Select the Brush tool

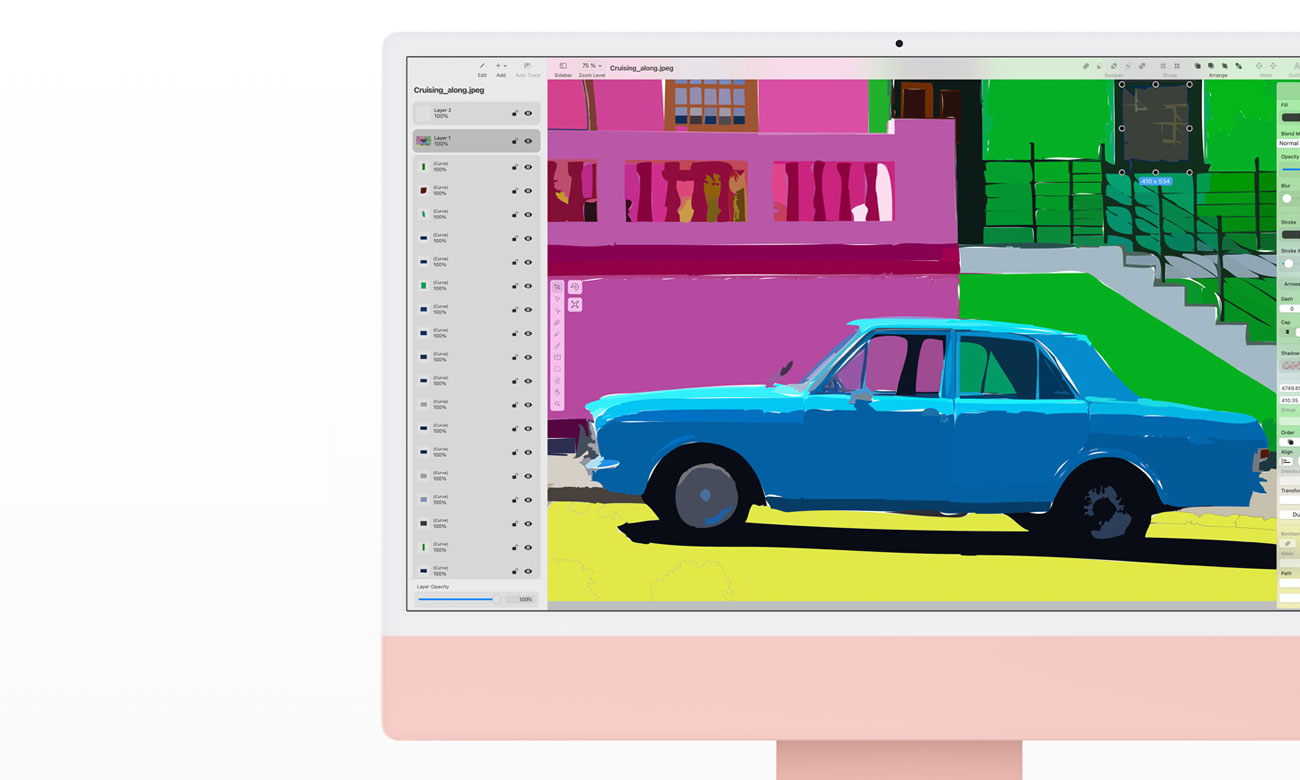[557, 347]
